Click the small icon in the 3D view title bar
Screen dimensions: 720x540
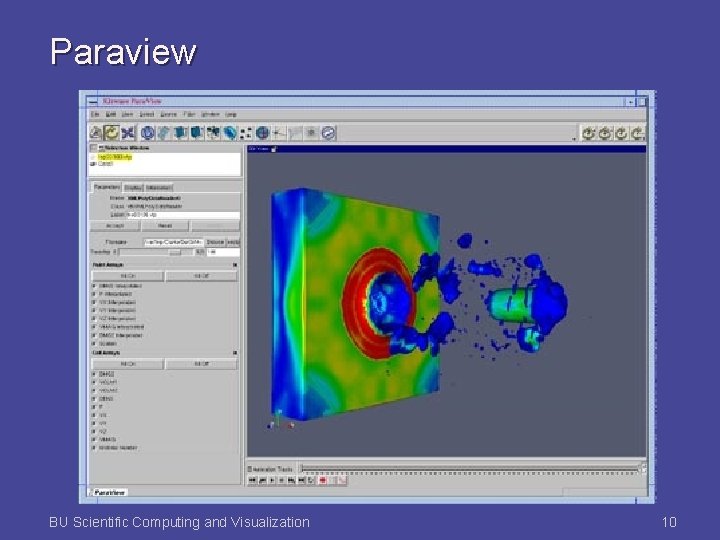point(274,149)
